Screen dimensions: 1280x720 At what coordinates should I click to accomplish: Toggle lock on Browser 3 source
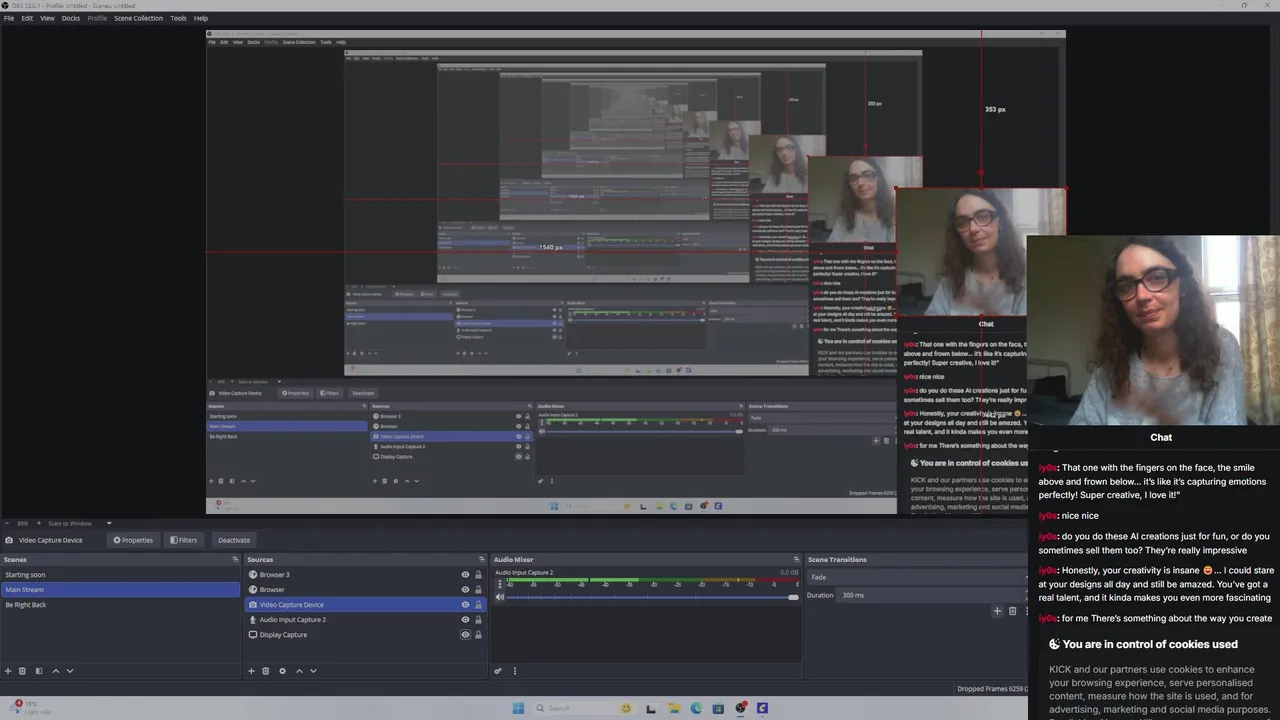point(478,575)
